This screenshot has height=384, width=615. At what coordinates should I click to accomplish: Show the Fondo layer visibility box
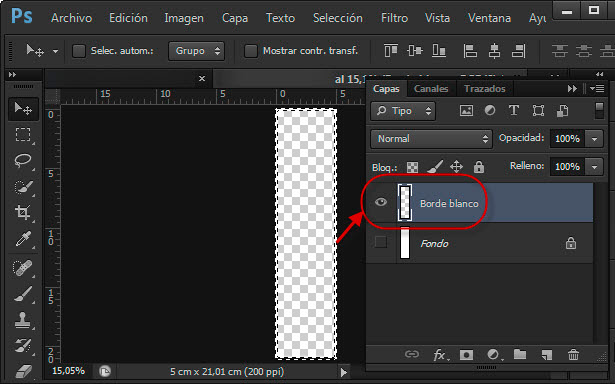click(x=380, y=242)
